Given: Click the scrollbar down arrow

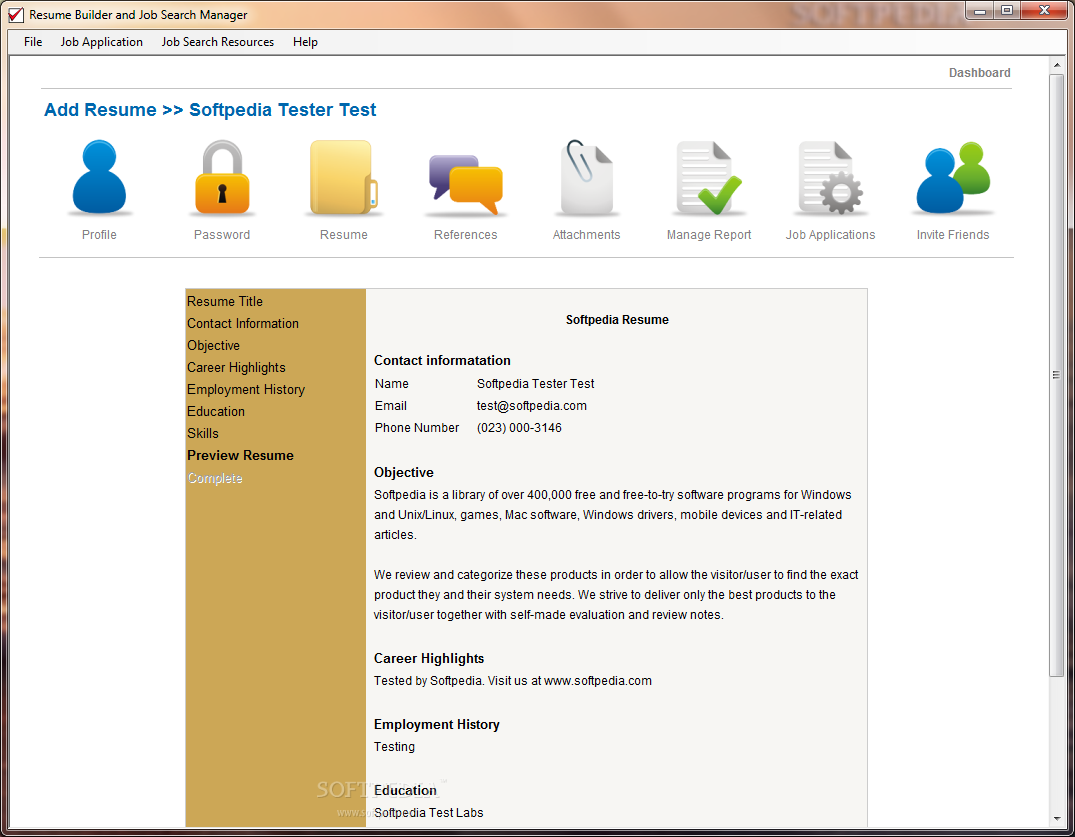Looking at the screenshot, I should [x=1056, y=818].
